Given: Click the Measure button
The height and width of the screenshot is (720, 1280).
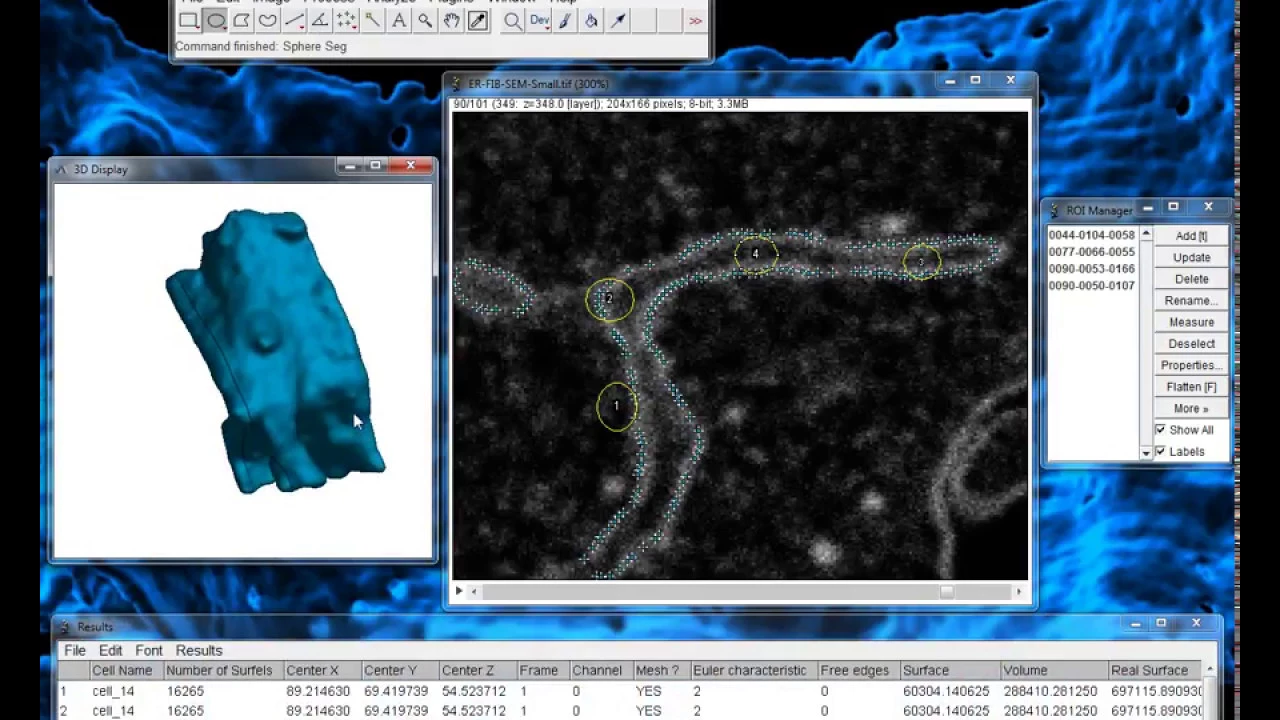Looking at the screenshot, I should [1191, 322].
